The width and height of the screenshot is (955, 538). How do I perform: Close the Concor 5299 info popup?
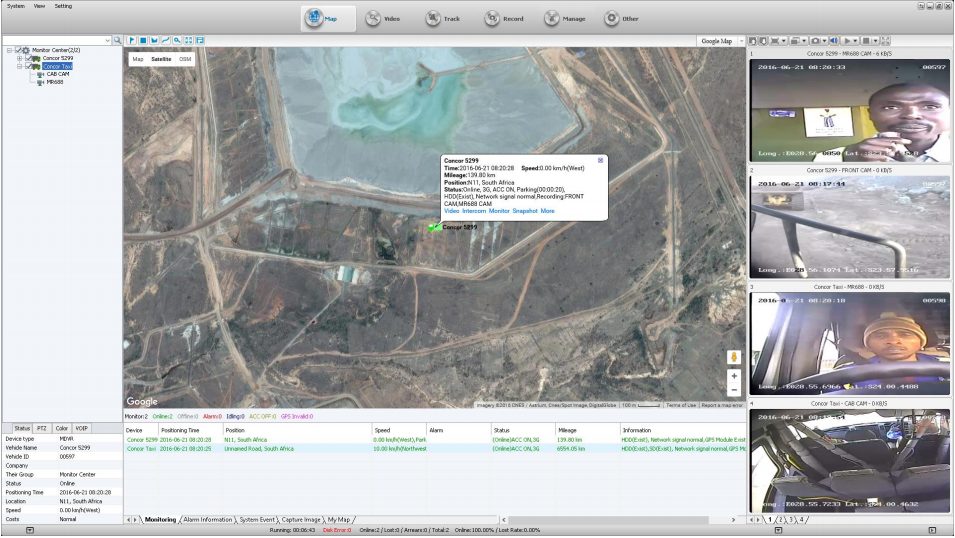[x=601, y=160]
